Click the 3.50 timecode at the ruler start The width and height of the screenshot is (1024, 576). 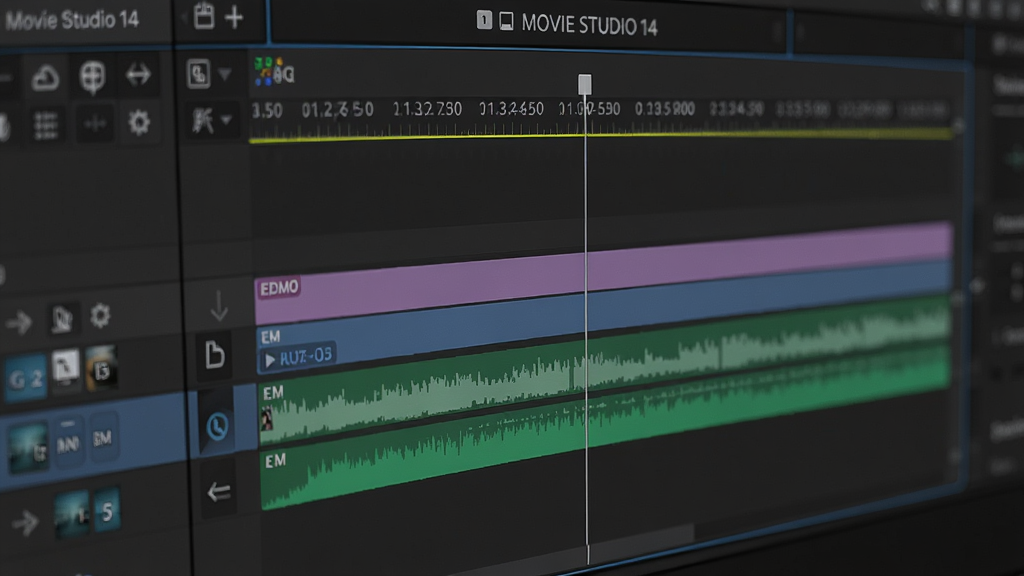coord(267,110)
